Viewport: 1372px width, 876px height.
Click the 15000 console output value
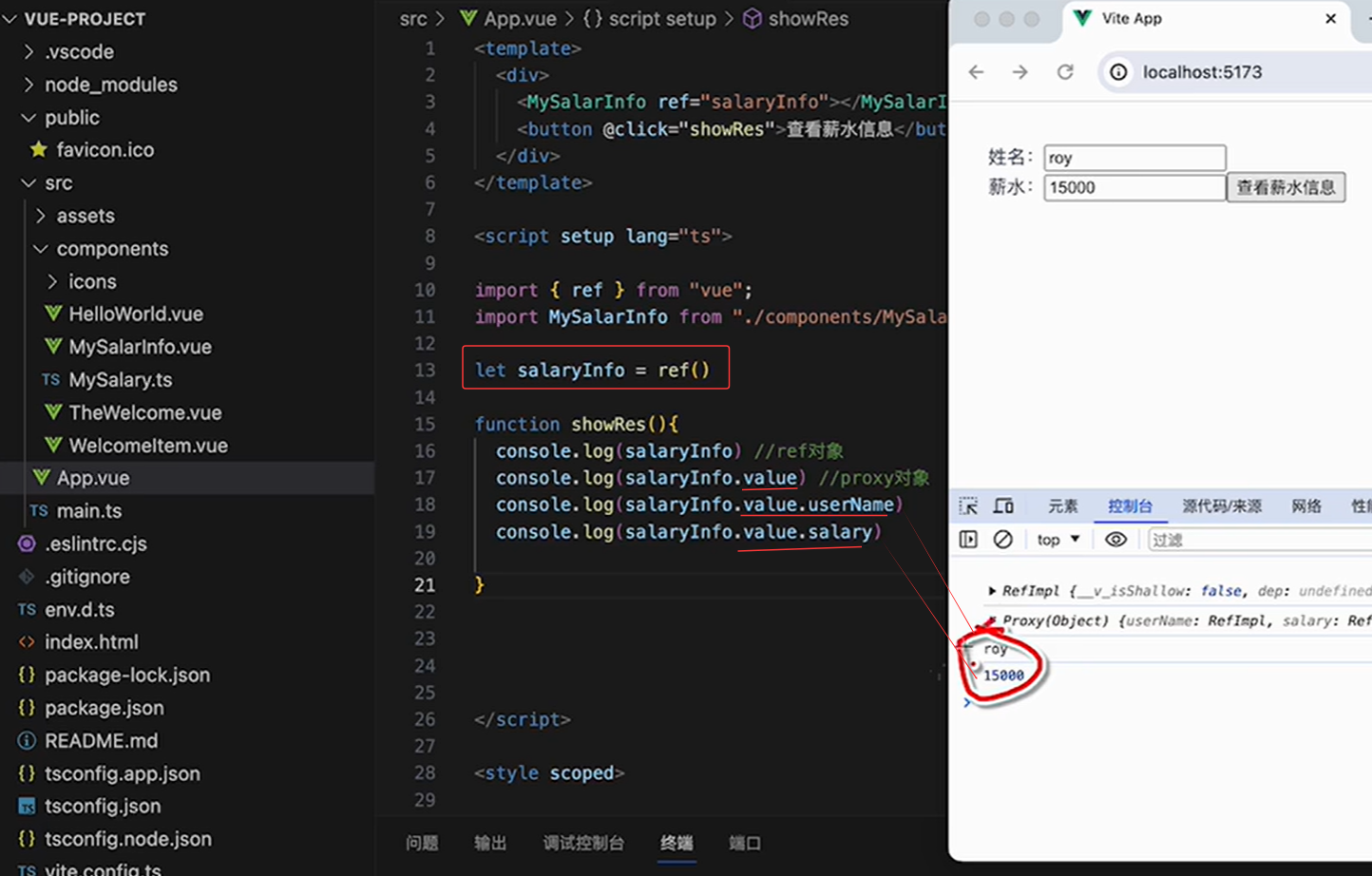[x=1003, y=676]
